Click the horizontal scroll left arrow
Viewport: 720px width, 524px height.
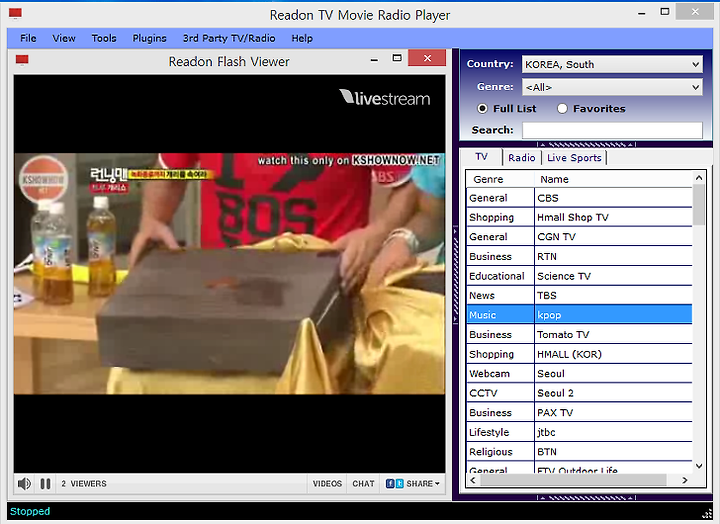(x=473, y=480)
